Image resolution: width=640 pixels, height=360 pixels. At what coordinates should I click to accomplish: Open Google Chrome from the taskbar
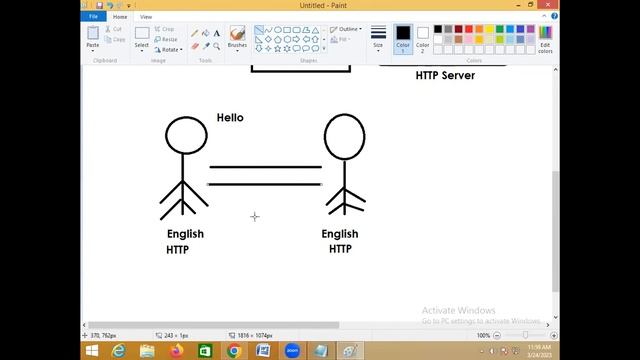pyautogui.click(x=234, y=351)
